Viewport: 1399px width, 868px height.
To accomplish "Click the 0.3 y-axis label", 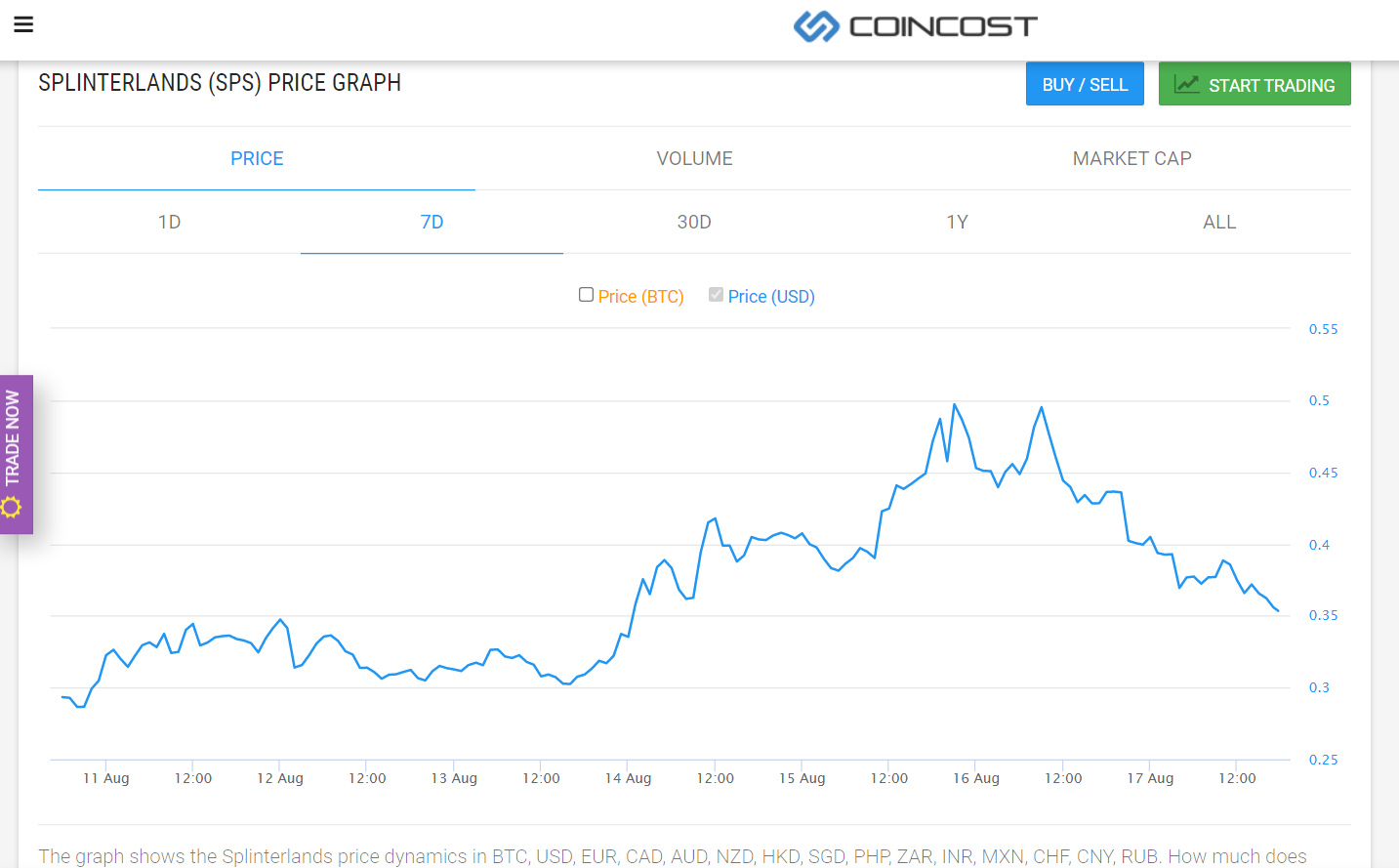I will tap(1319, 687).
